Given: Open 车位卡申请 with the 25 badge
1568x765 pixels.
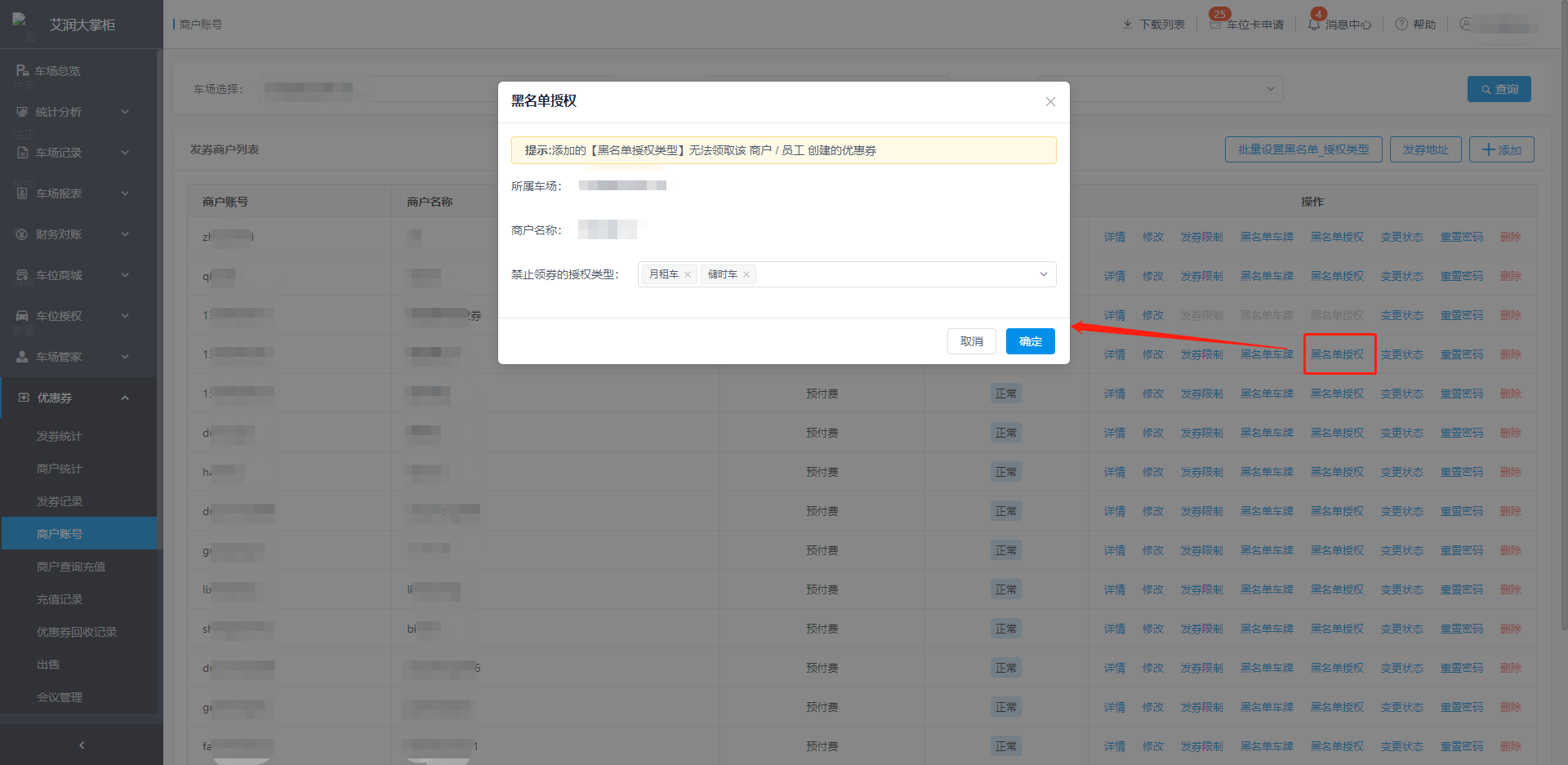Looking at the screenshot, I should (1247, 24).
